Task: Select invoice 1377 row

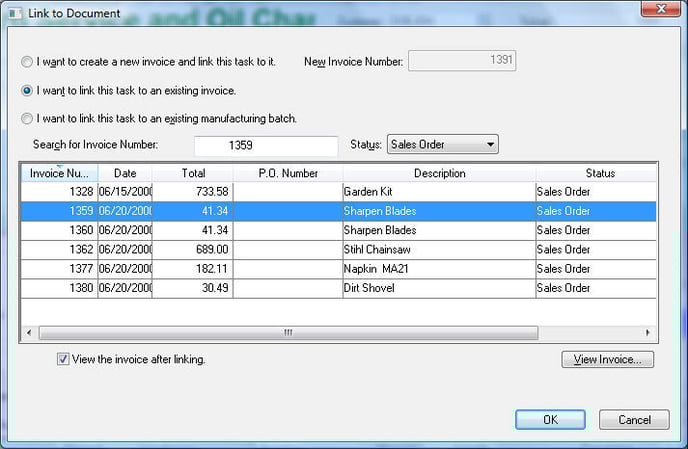Action: click(x=339, y=269)
